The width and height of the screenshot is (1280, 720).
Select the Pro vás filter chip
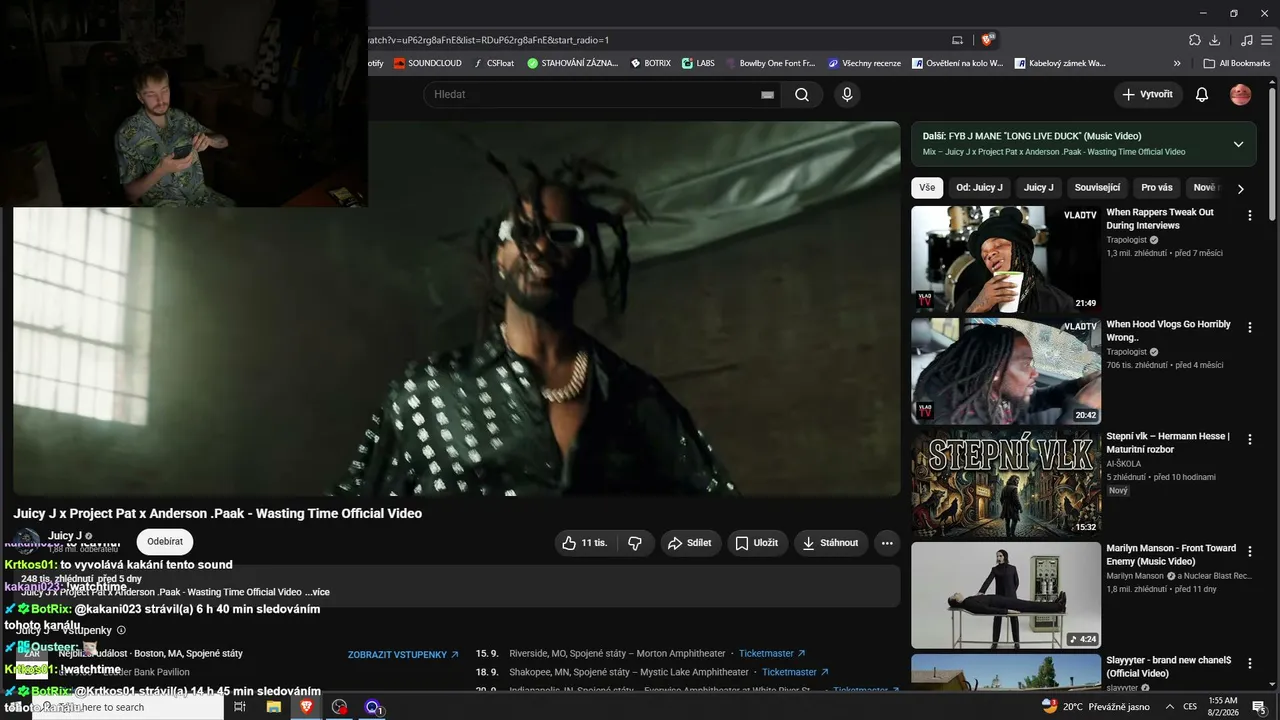click(1156, 188)
